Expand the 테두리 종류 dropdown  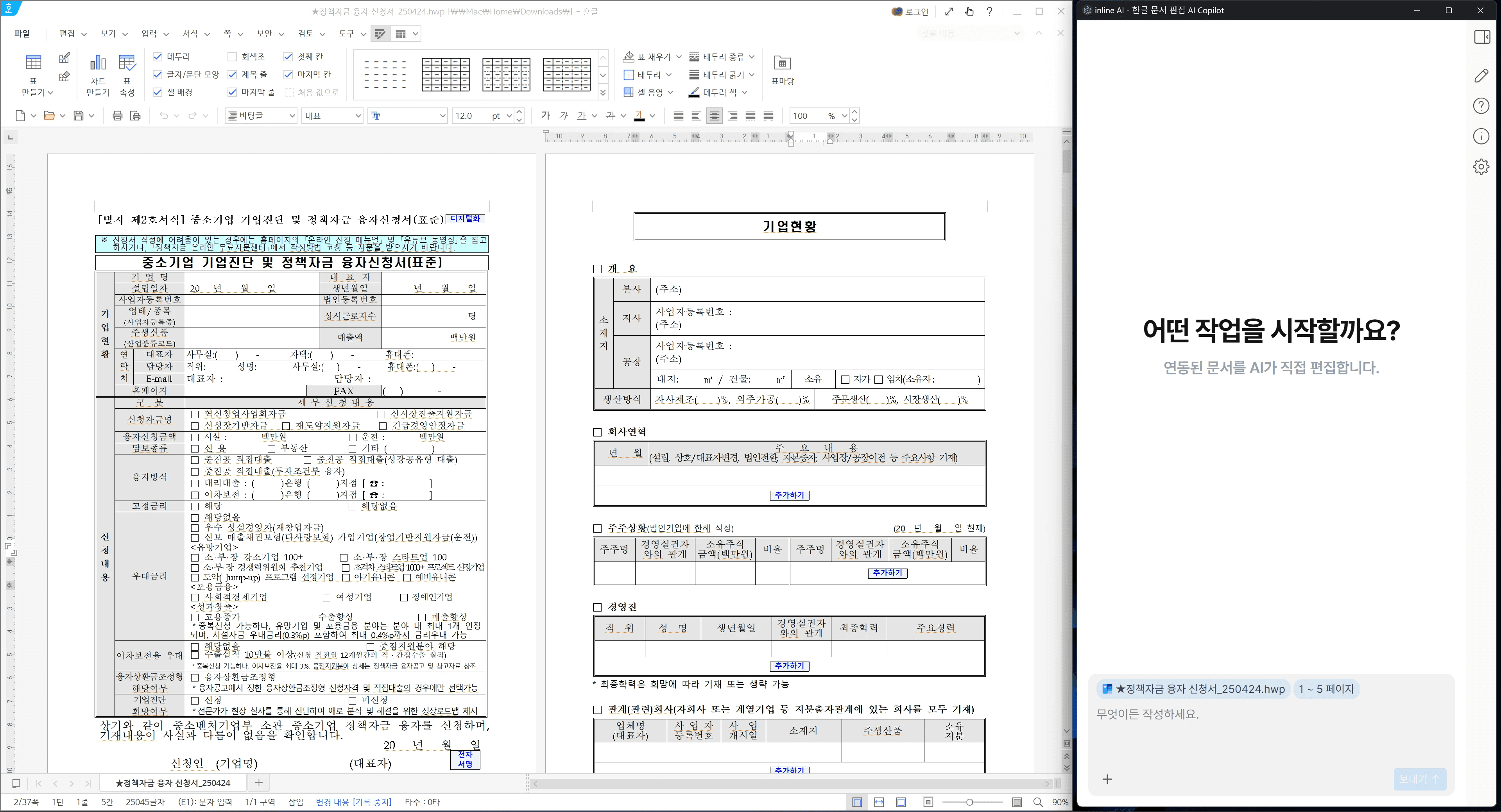(x=751, y=57)
